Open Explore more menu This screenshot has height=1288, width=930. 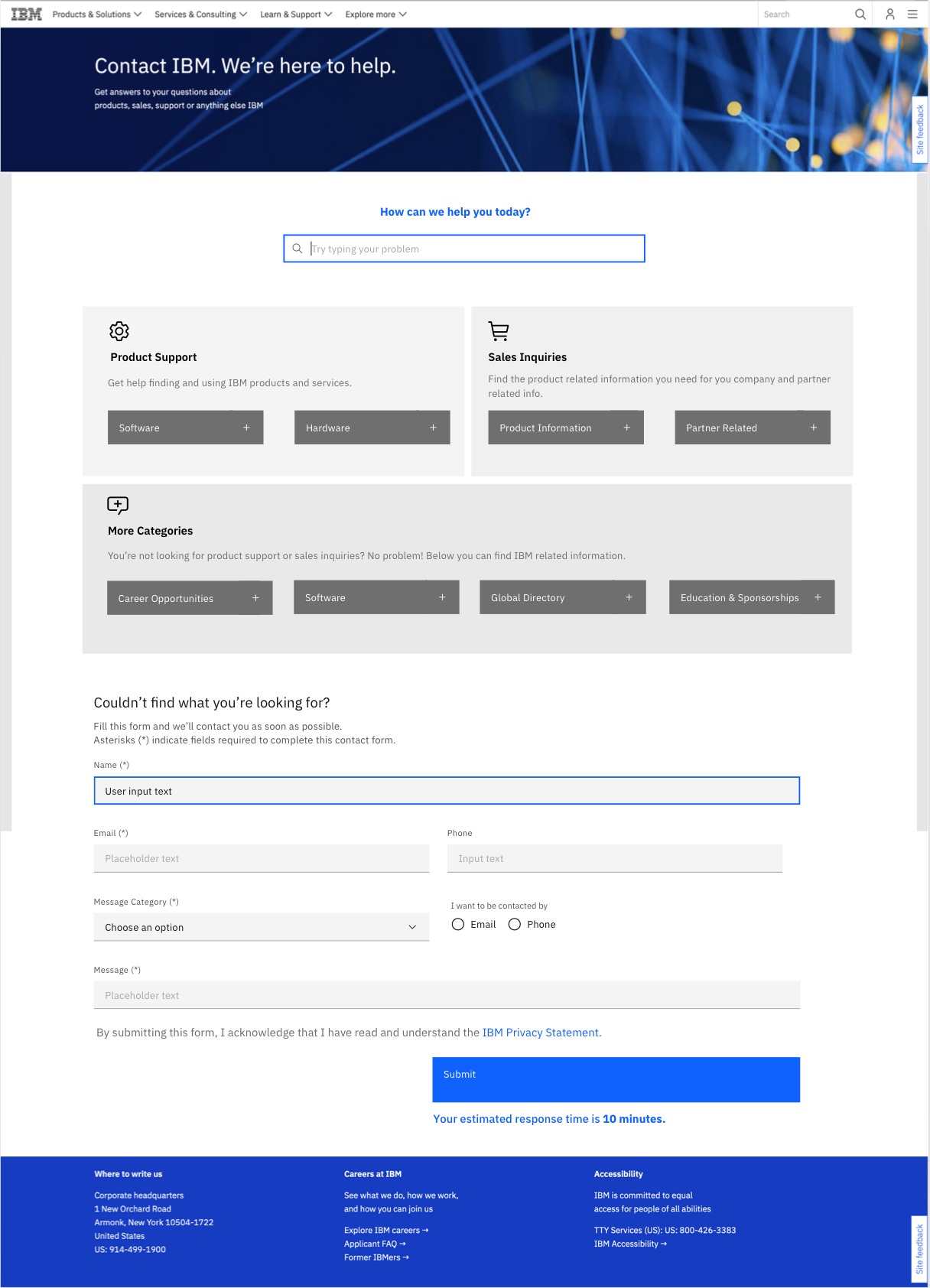tap(376, 14)
